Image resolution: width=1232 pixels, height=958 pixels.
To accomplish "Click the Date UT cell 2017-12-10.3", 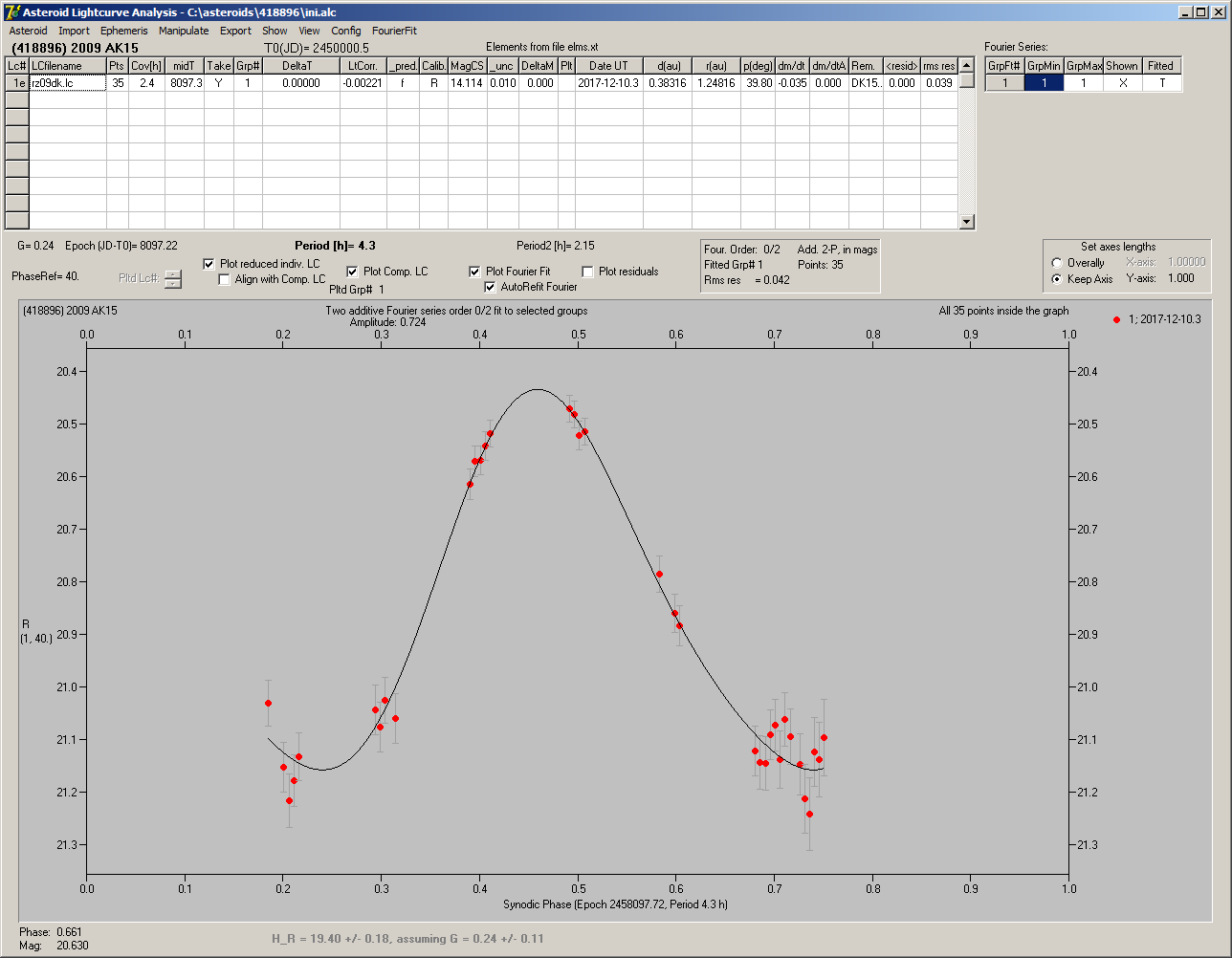I will [608, 83].
